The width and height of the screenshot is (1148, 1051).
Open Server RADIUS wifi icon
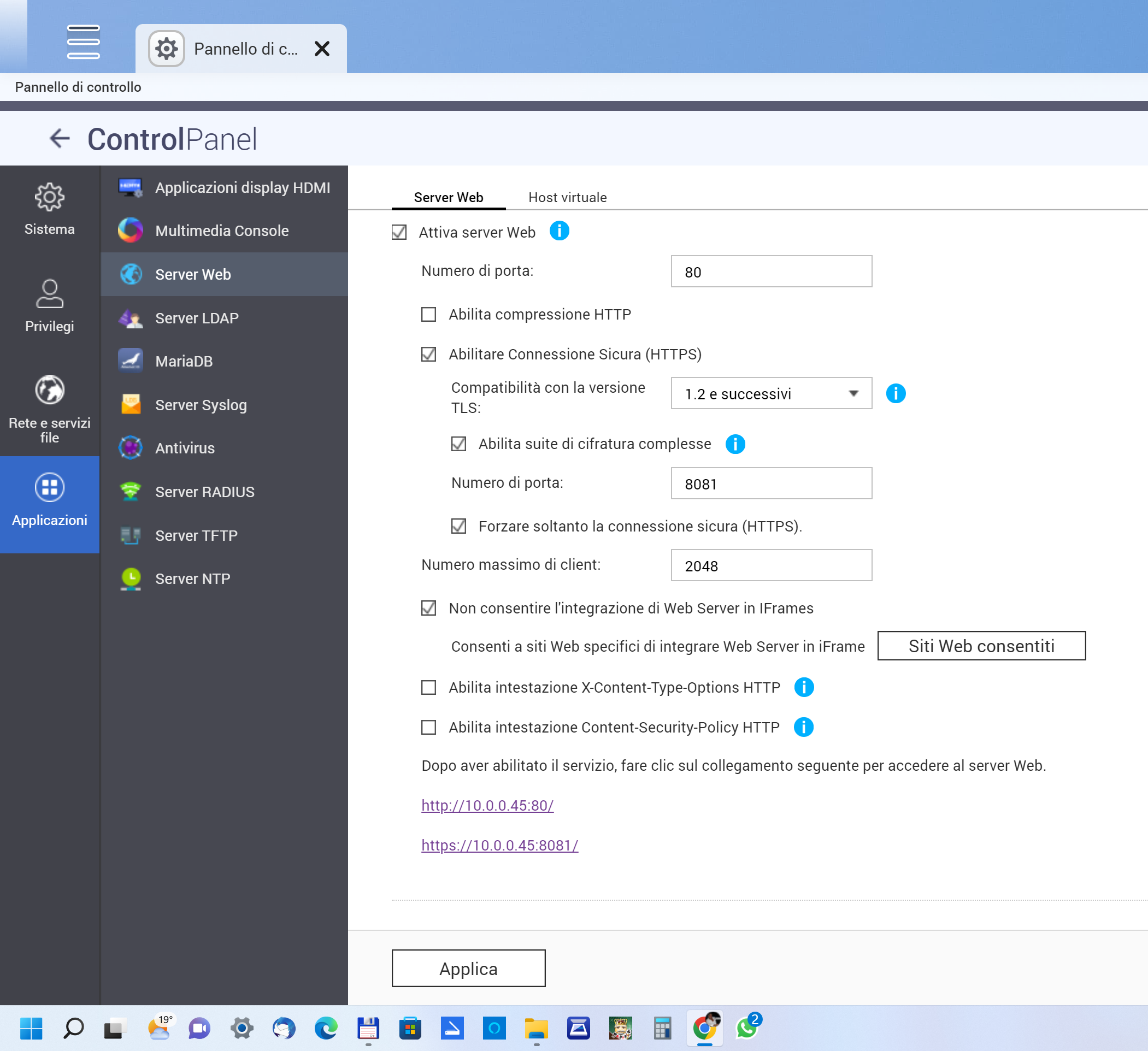point(131,491)
